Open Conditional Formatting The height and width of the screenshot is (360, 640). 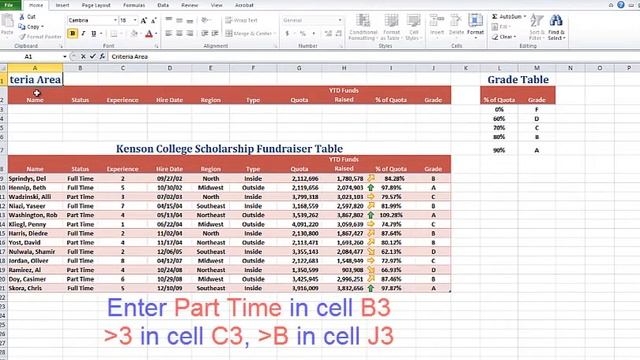pyautogui.click(x=363, y=27)
